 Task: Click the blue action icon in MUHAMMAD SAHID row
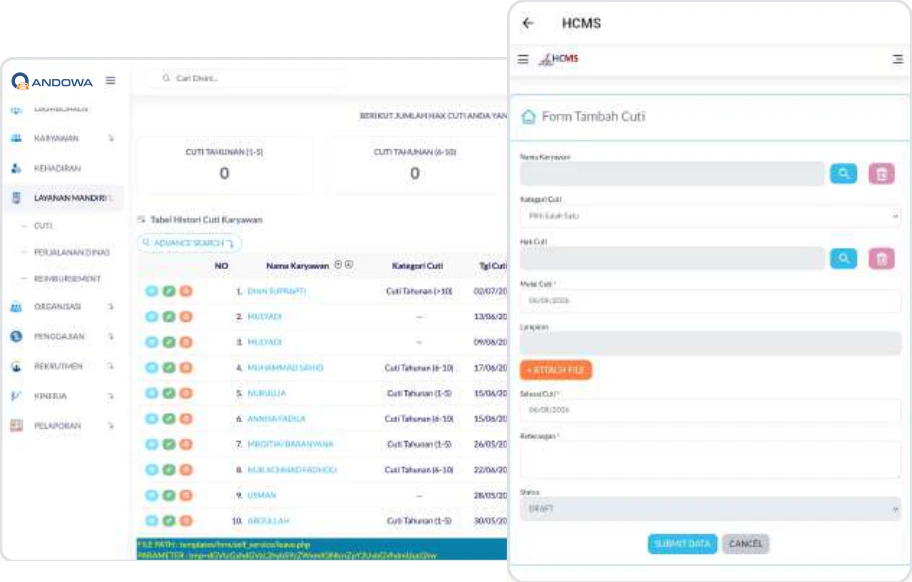(x=152, y=367)
